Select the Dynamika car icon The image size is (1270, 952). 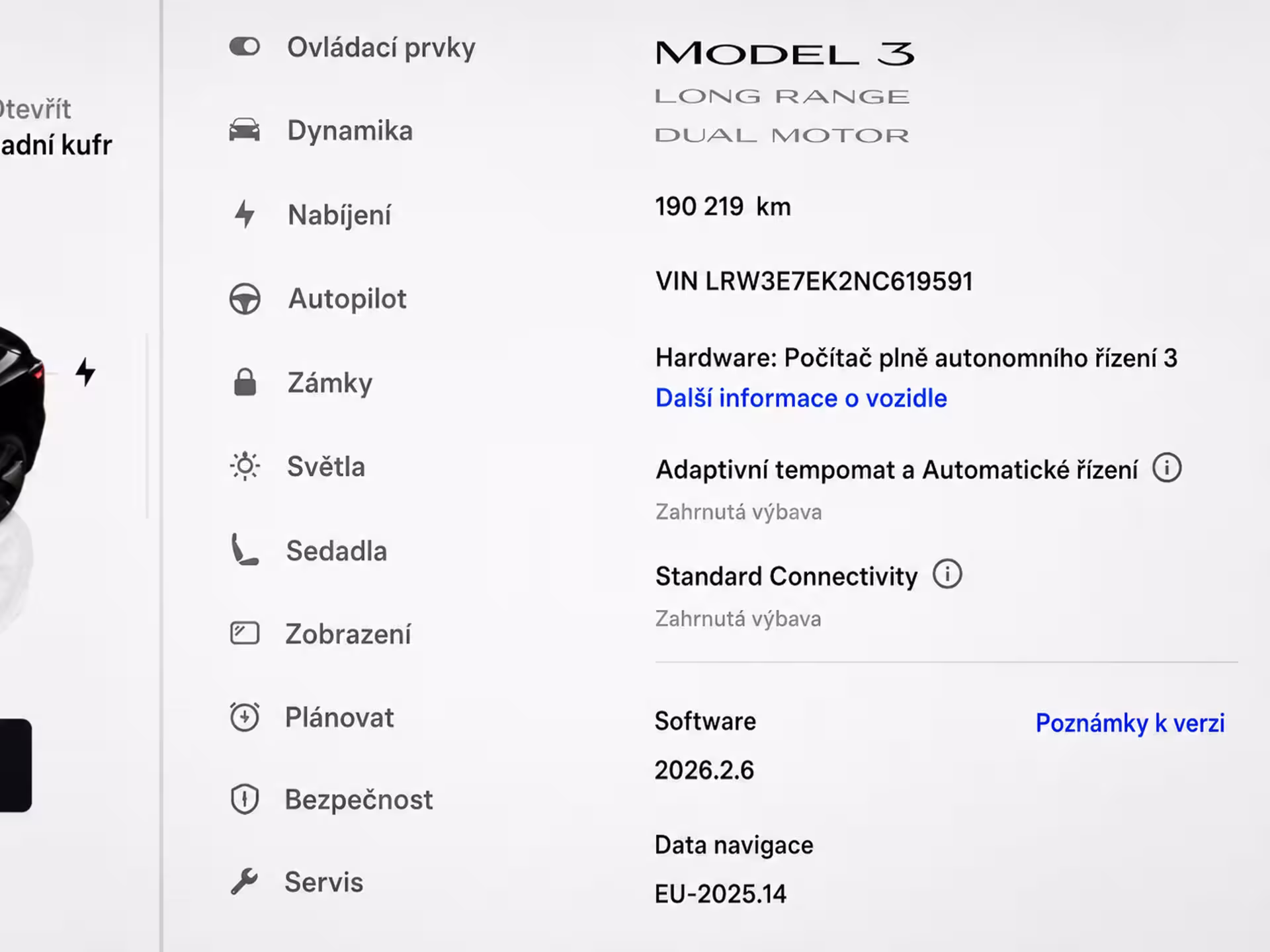point(245,130)
